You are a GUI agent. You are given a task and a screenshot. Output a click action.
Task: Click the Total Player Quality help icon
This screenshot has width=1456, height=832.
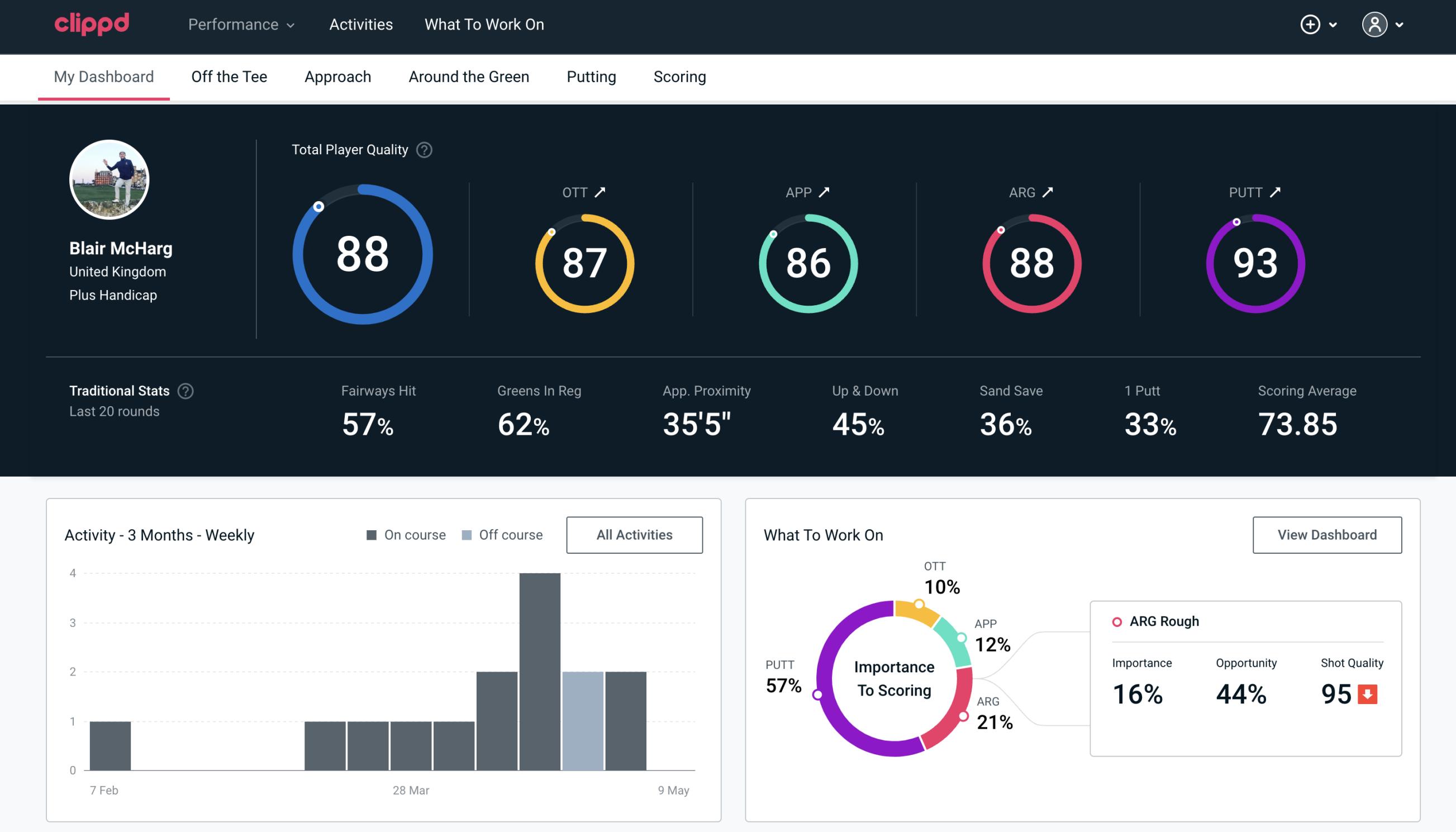click(x=423, y=149)
